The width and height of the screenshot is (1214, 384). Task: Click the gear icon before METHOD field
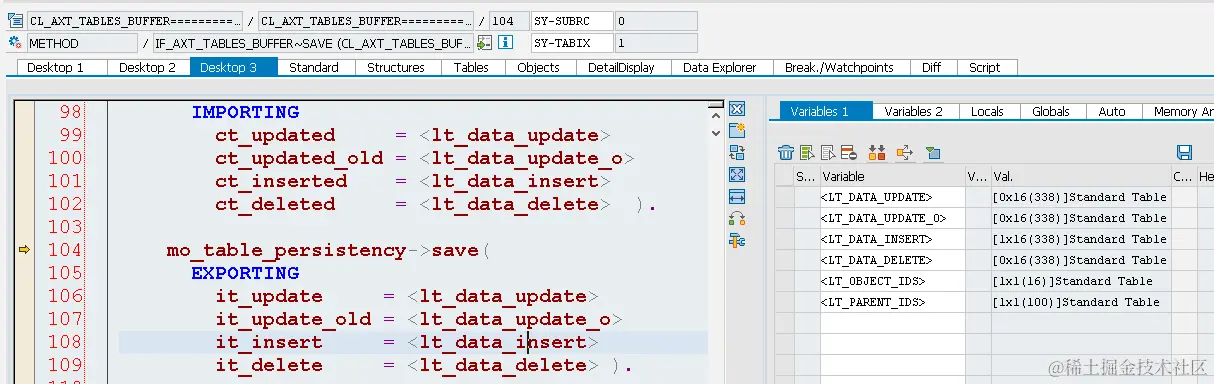(x=14, y=43)
